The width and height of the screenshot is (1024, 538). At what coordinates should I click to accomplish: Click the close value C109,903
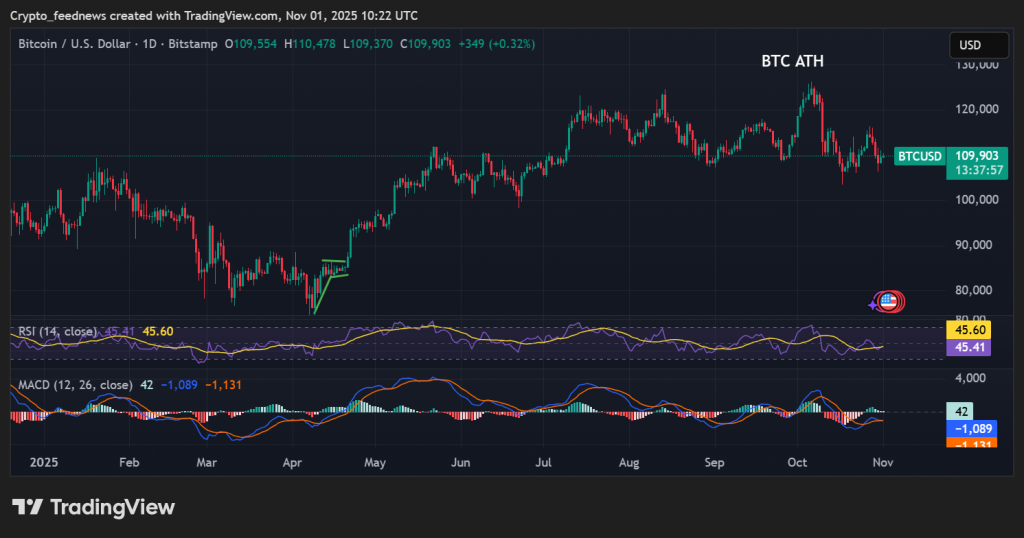click(x=425, y=44)
